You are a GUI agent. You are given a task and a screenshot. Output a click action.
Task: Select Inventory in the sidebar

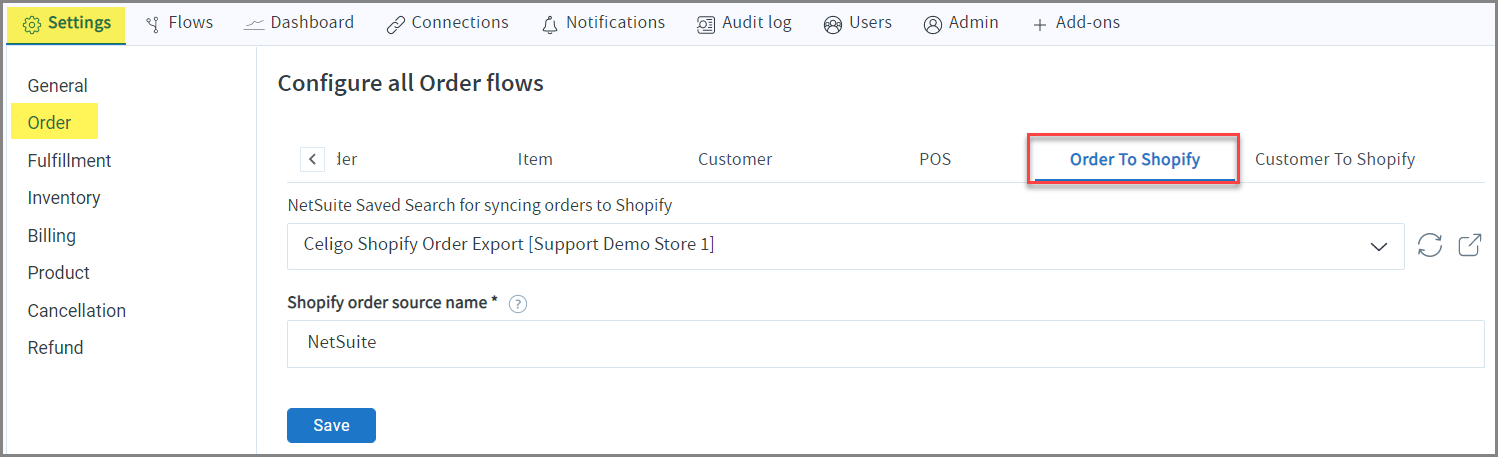[64, 198]
